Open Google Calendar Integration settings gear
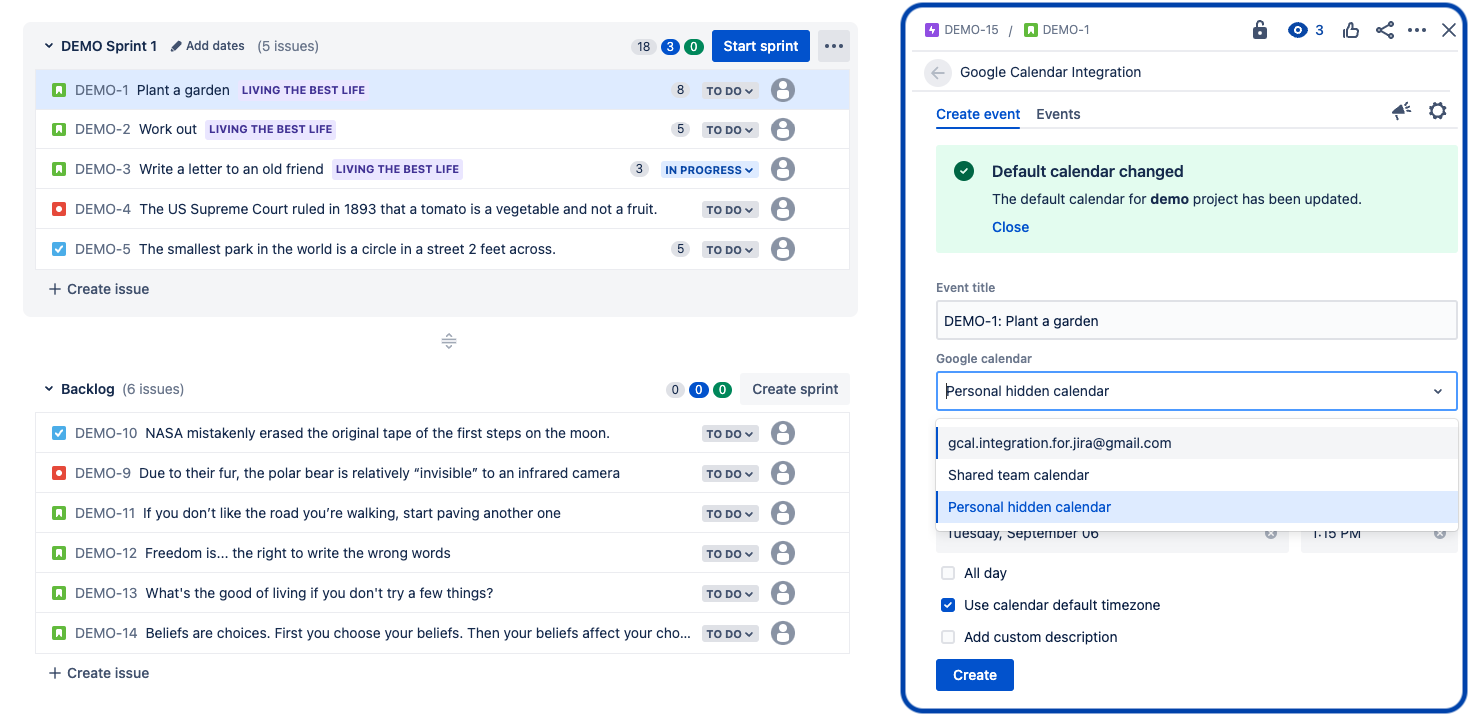 [1437, 111]
